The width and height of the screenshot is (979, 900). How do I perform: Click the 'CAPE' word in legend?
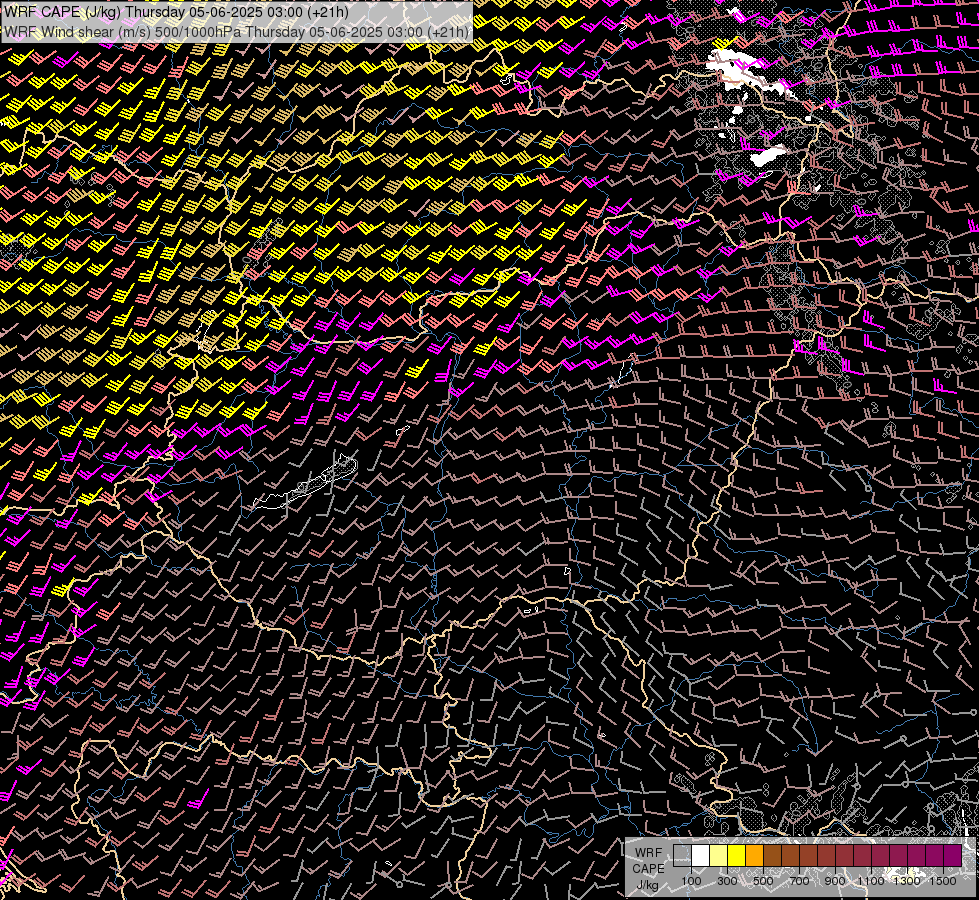648,869
